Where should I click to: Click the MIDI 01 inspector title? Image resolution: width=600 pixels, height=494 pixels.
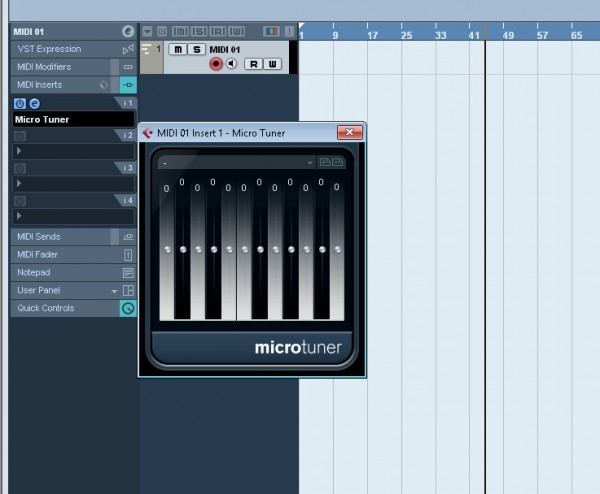pos(29,32)
